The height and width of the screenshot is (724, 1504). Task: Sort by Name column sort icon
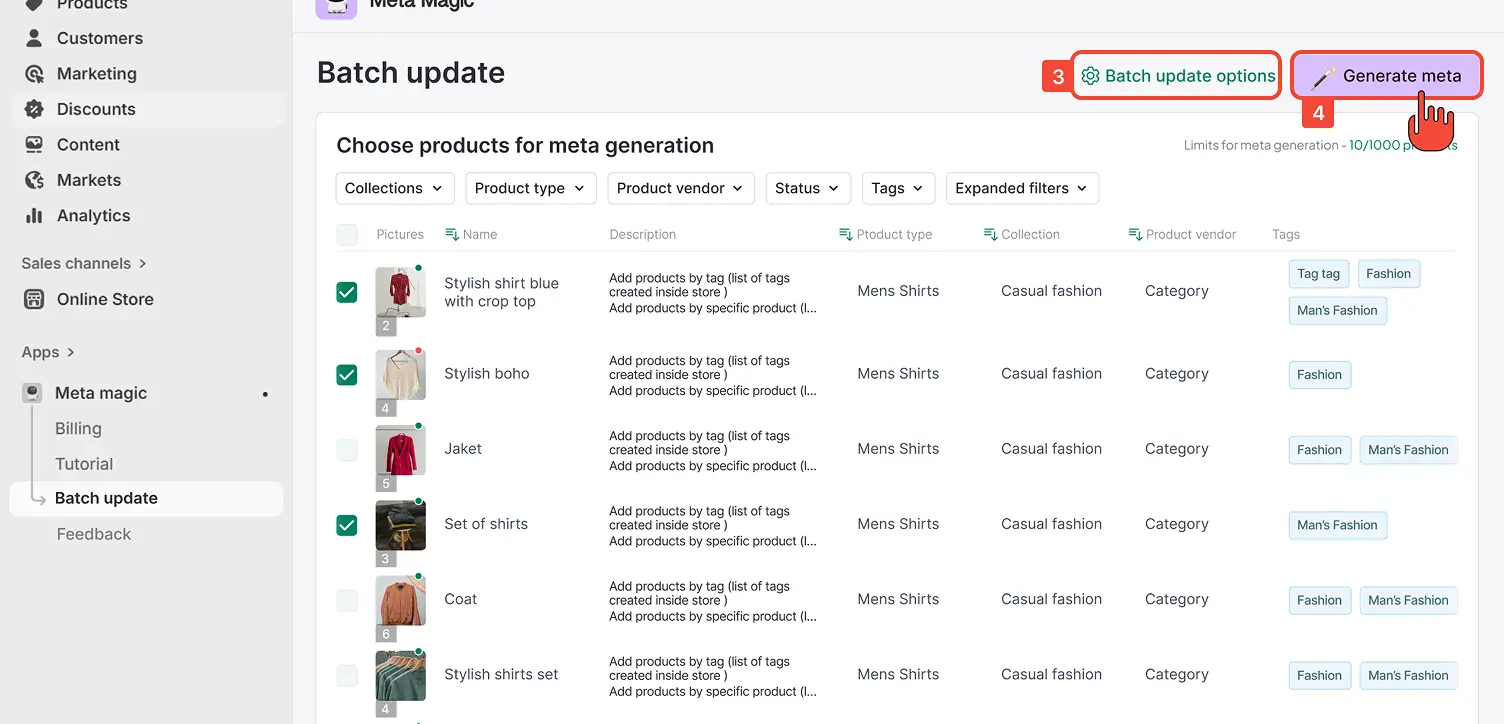451,234
